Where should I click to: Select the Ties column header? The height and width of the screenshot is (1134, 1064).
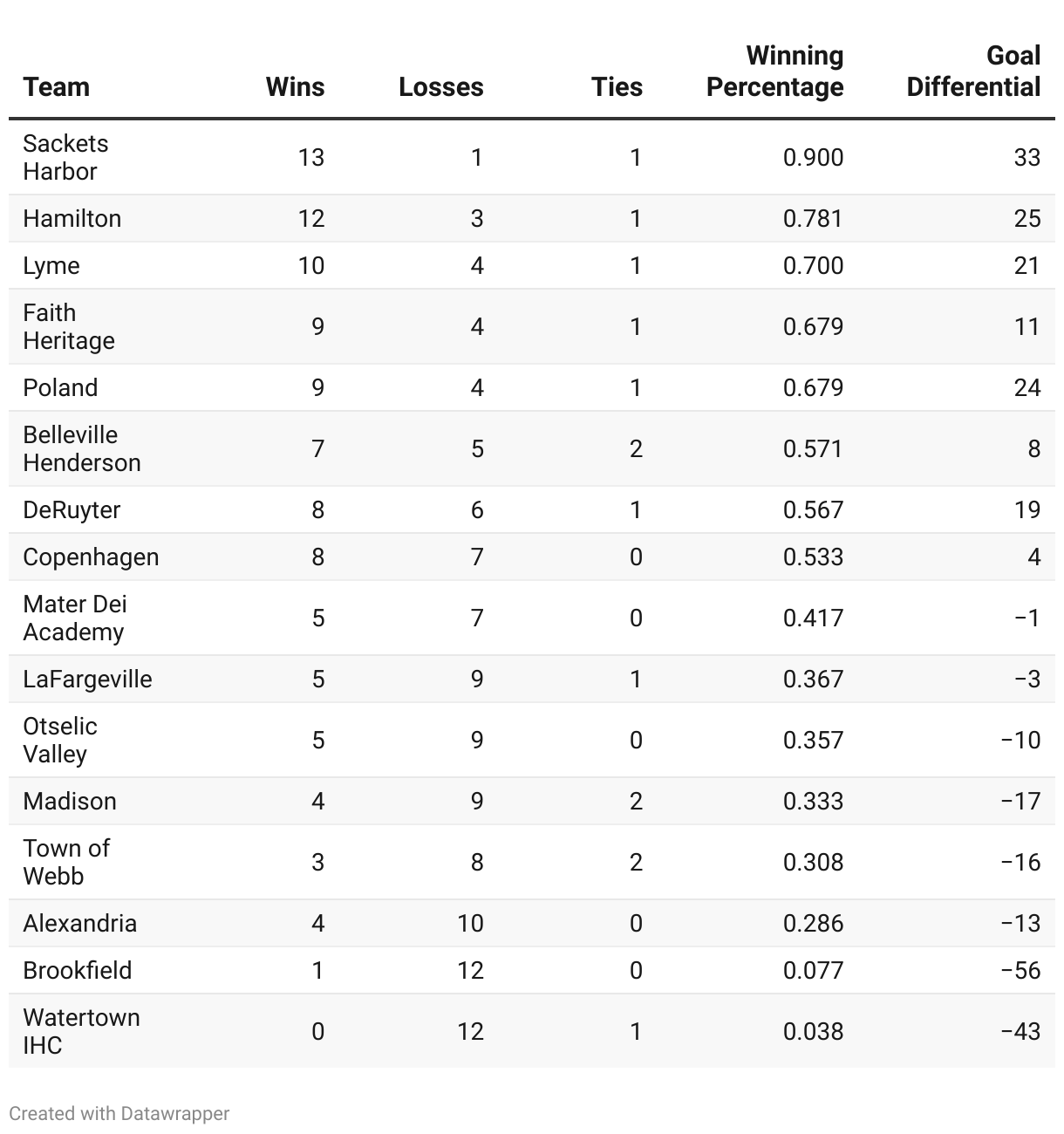[617, 86]
